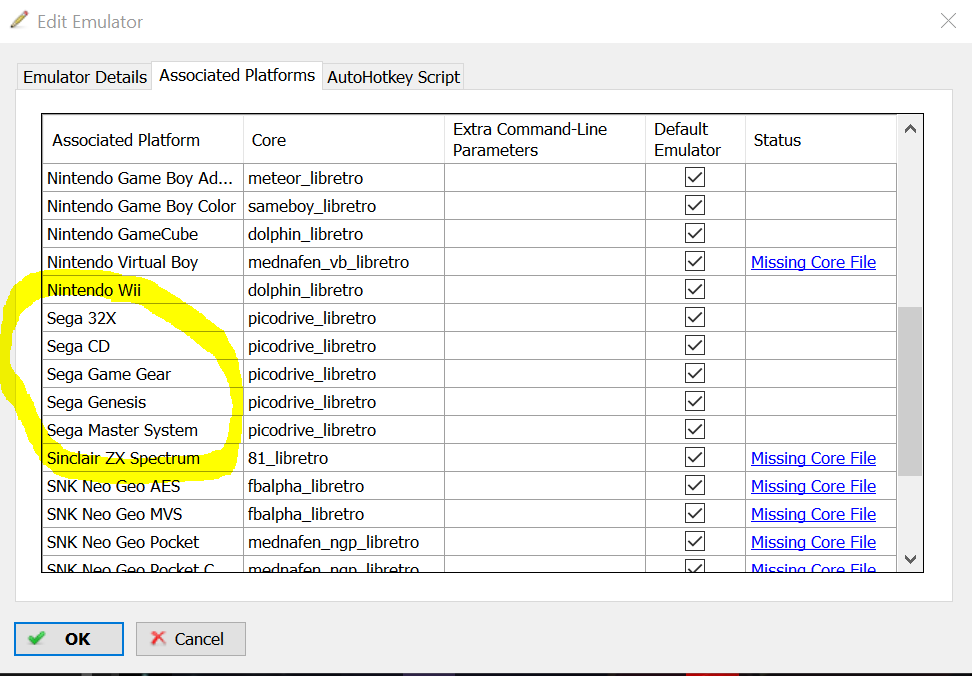Toggle default emulator for SNK Neo Geo AES
Image resolution: width=972 pixels, height=676 pixels.
point(695,485)
